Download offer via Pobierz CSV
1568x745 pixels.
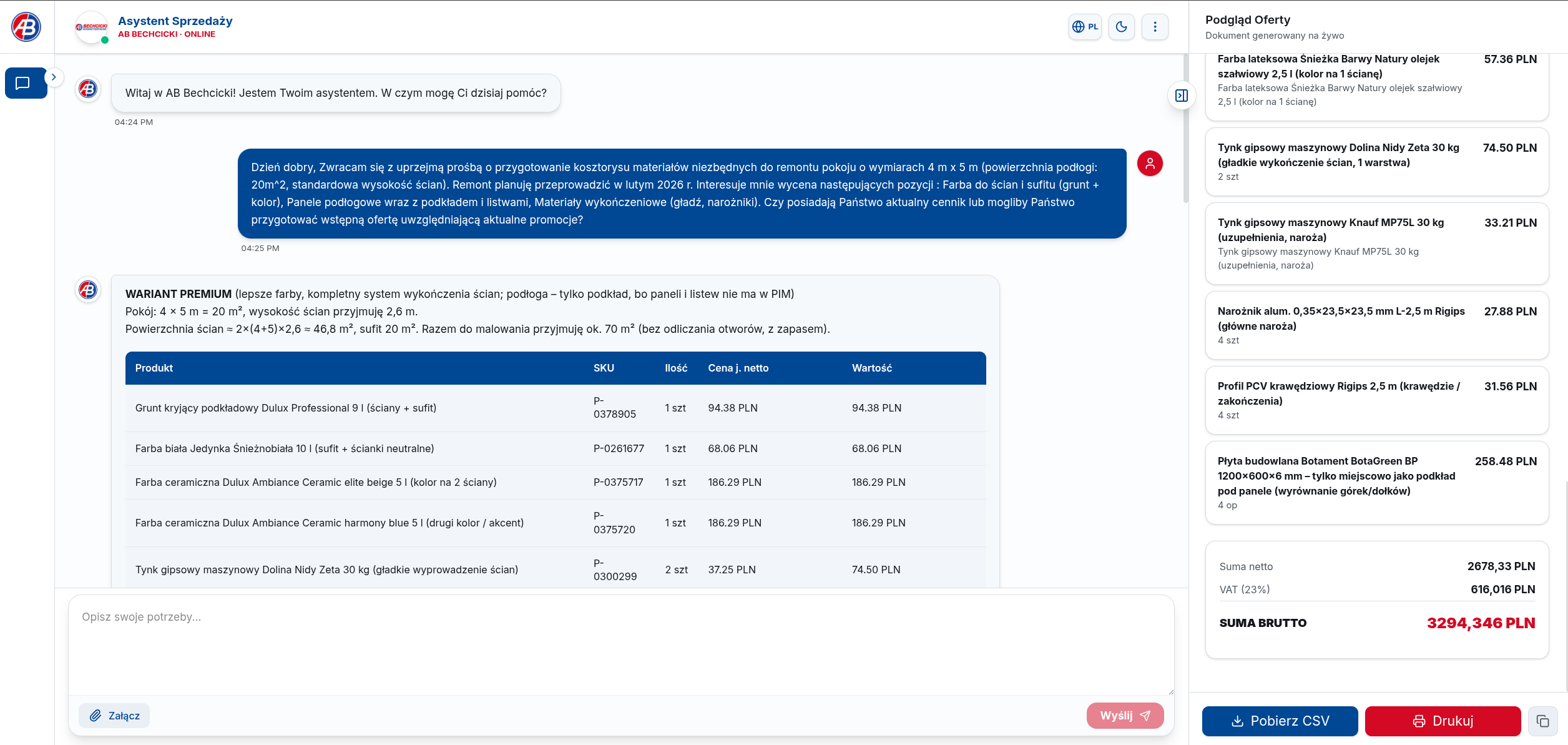(x=1280, y=721)
